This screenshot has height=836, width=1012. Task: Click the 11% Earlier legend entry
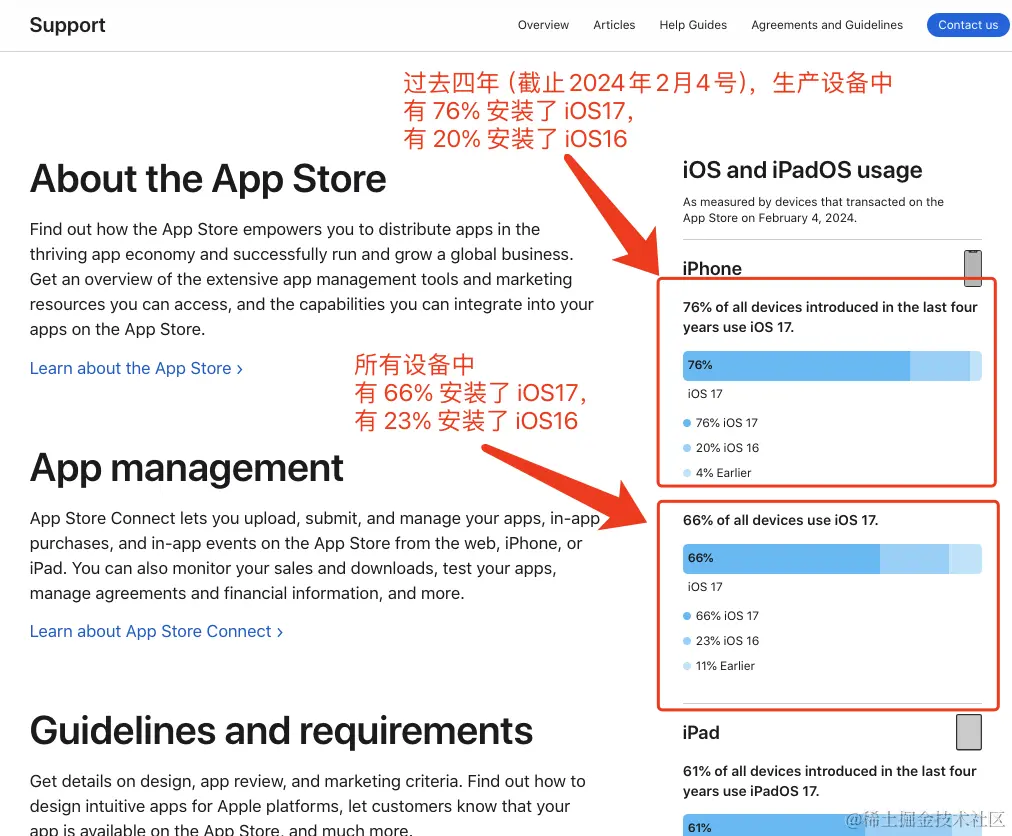pos(719,666)
